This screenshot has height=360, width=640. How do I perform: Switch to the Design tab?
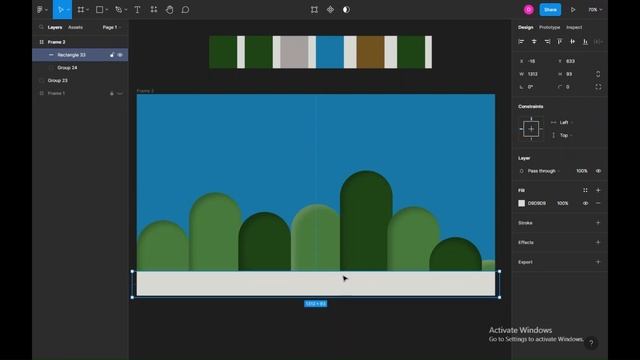526,27
